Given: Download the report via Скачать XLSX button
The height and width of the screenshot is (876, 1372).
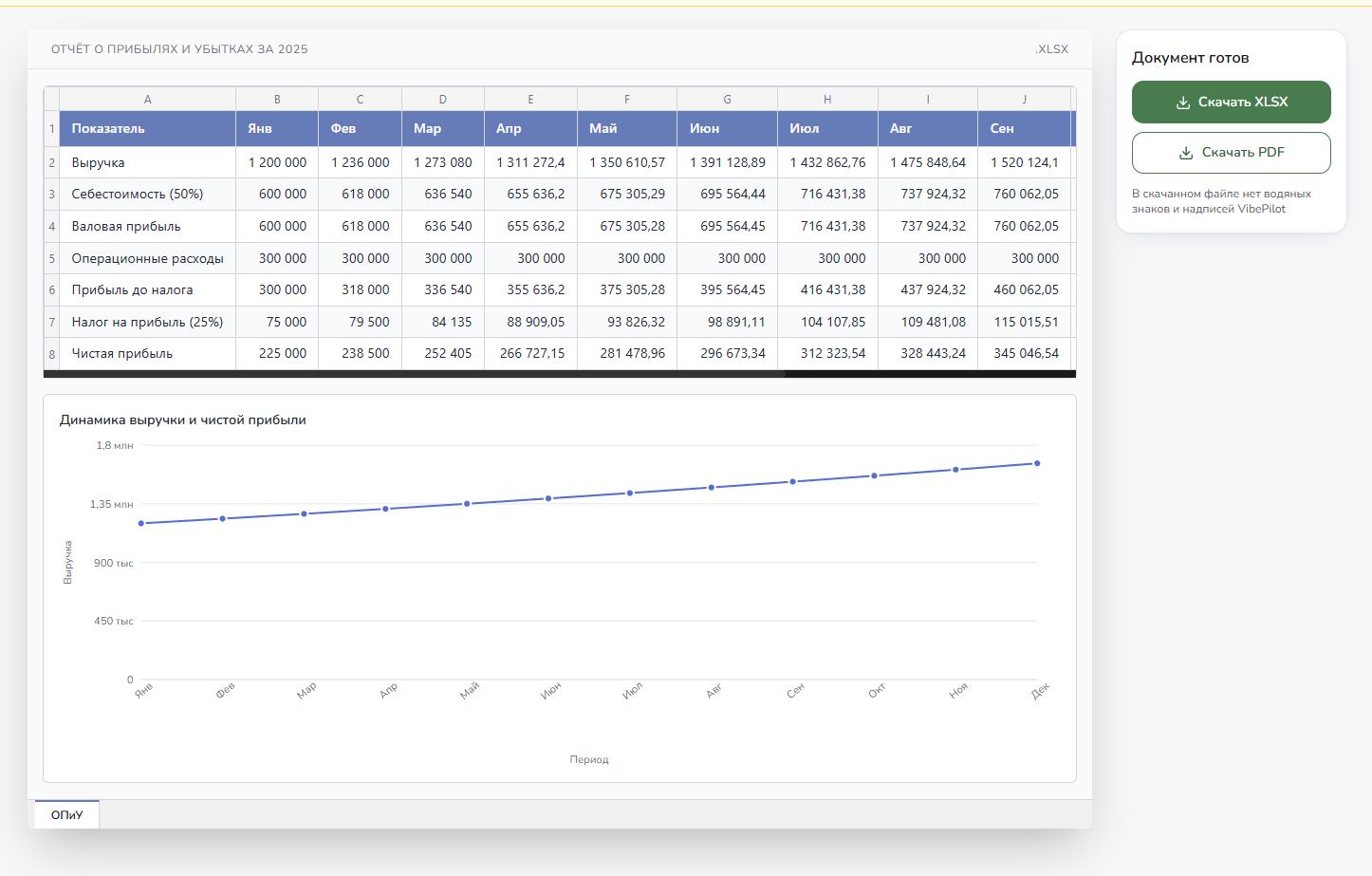Looking at the screenshot, I should [x=1231, y=102].
